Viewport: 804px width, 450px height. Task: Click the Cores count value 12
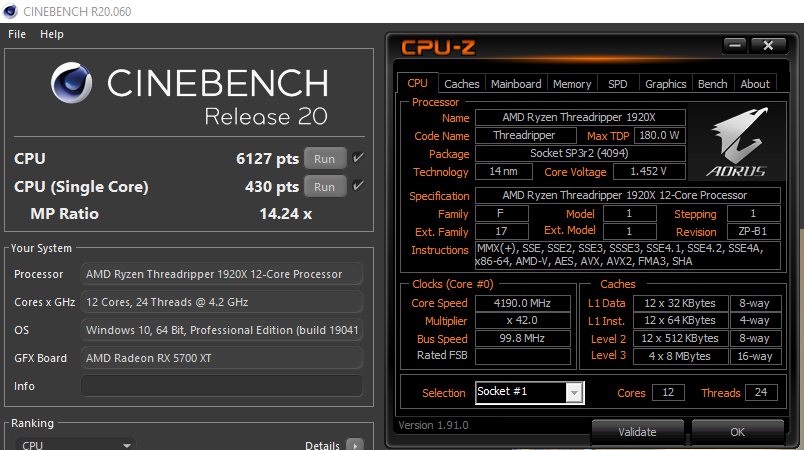[668, 392]
